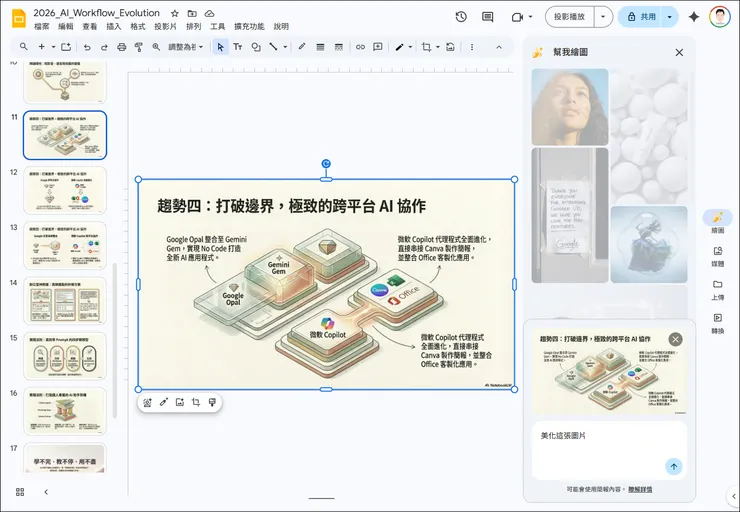This screenshot has width=740, height=512.
Task: Collapse the filmstrip with left chevron
Action: tap(46, 492)
